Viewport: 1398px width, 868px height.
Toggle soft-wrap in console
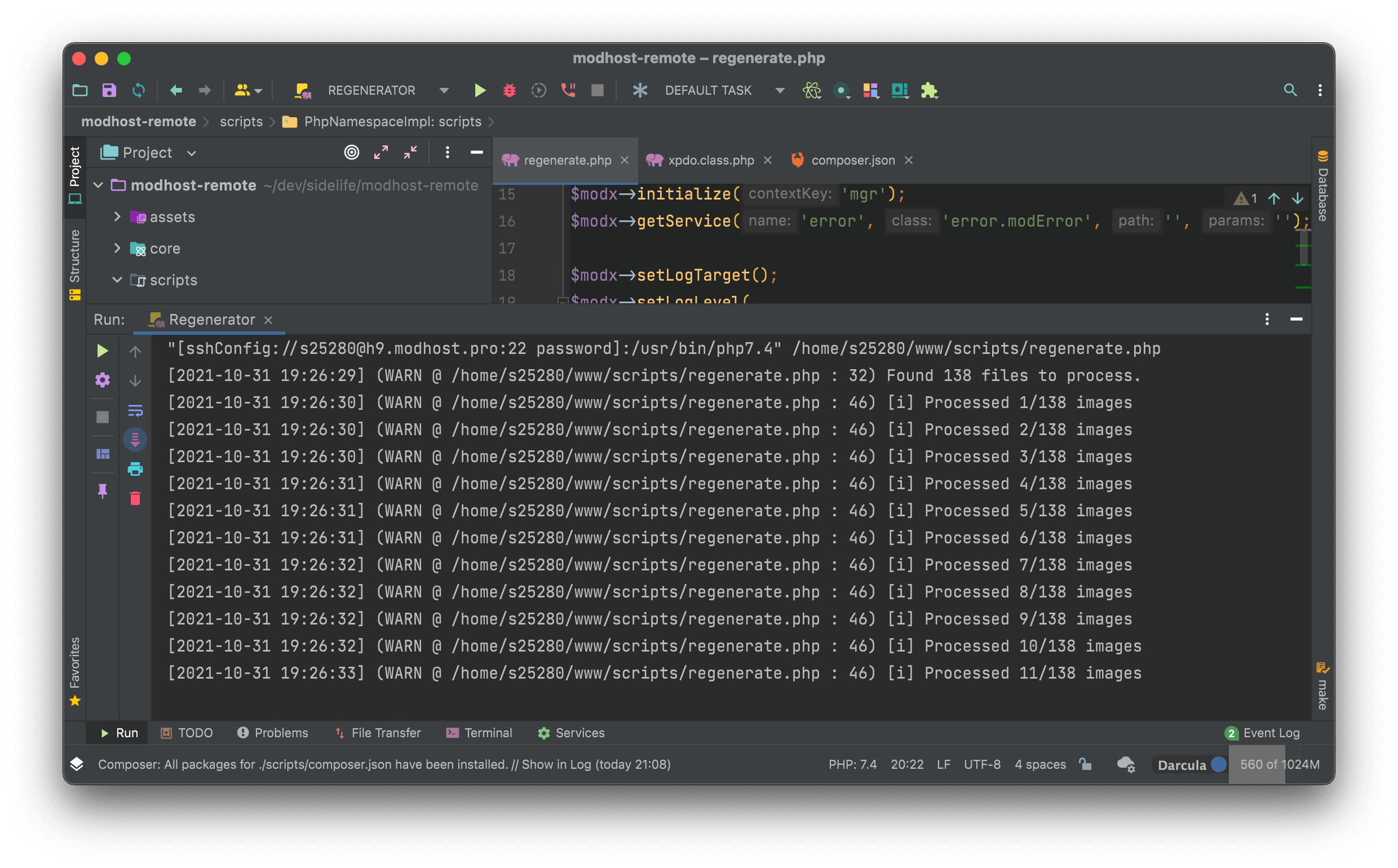(135, 410)
